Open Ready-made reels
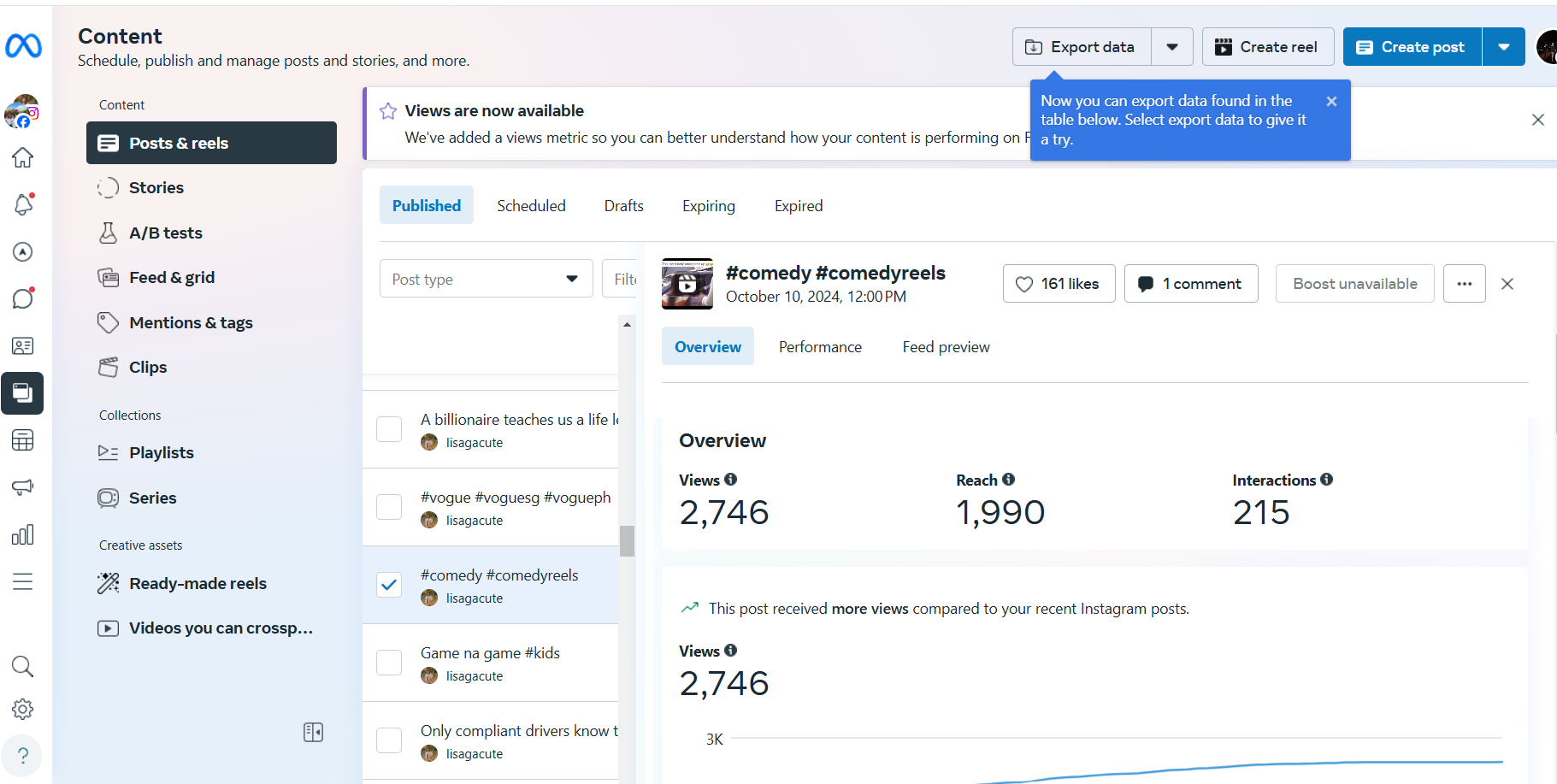The image size is (1557, 784). [x=211, y=583]
